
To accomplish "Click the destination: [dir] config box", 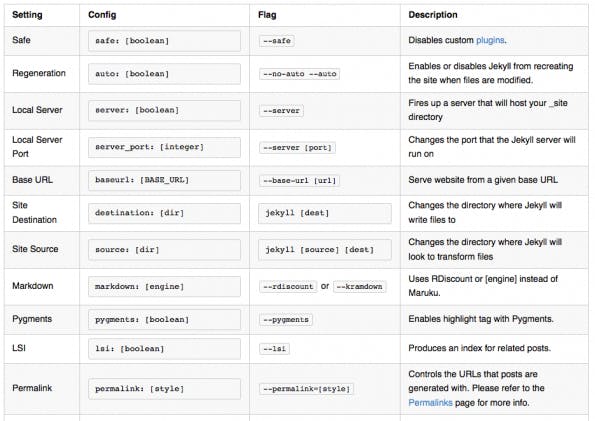I will click(x=164, y=213).
